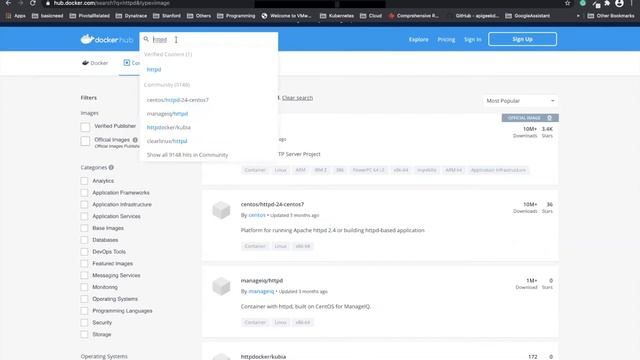640x360 pixels.
Task: Check the Application Services category
Action: tap(84, 216)
